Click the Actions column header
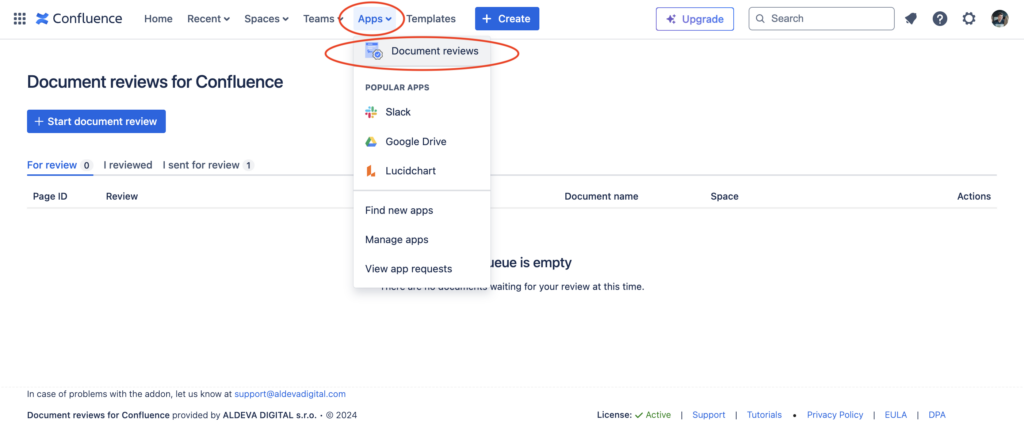 (x=974, y=197)
